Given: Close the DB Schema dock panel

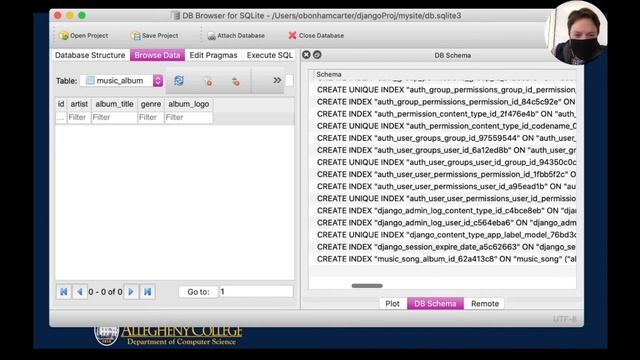Looking at the screenshot, I should point(306,55).
